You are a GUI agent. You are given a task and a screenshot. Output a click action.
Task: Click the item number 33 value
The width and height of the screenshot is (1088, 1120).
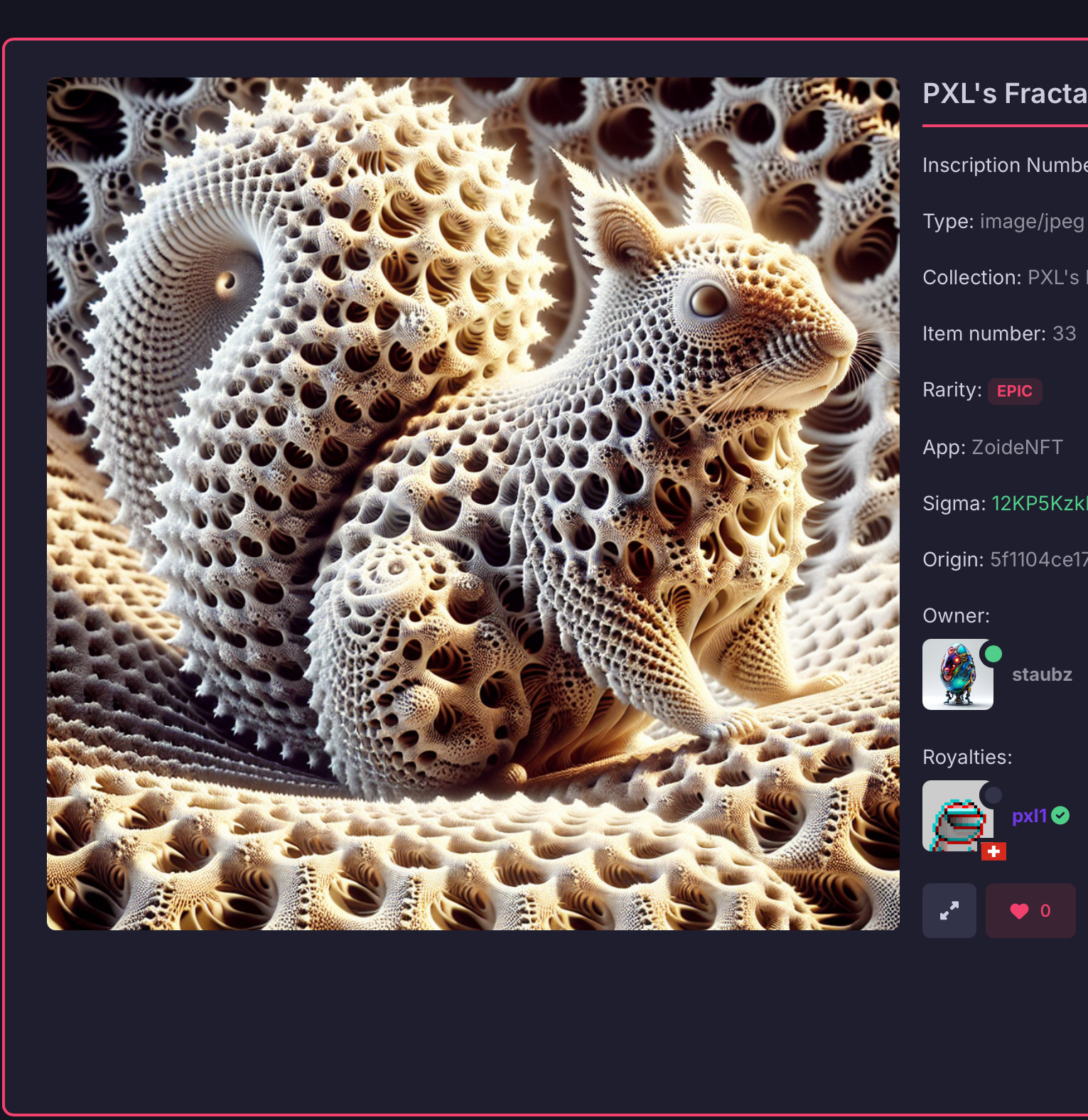click(x=1064, y=333)
